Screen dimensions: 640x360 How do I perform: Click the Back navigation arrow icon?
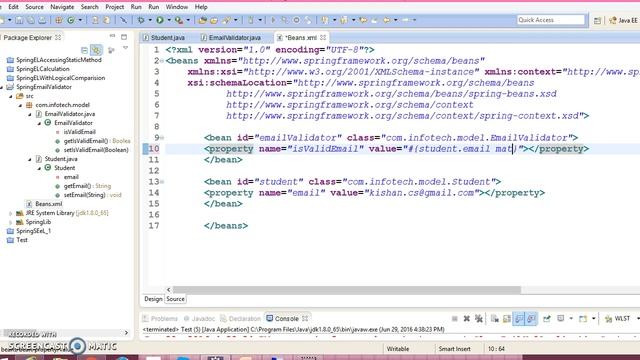(x=386, y=20)
